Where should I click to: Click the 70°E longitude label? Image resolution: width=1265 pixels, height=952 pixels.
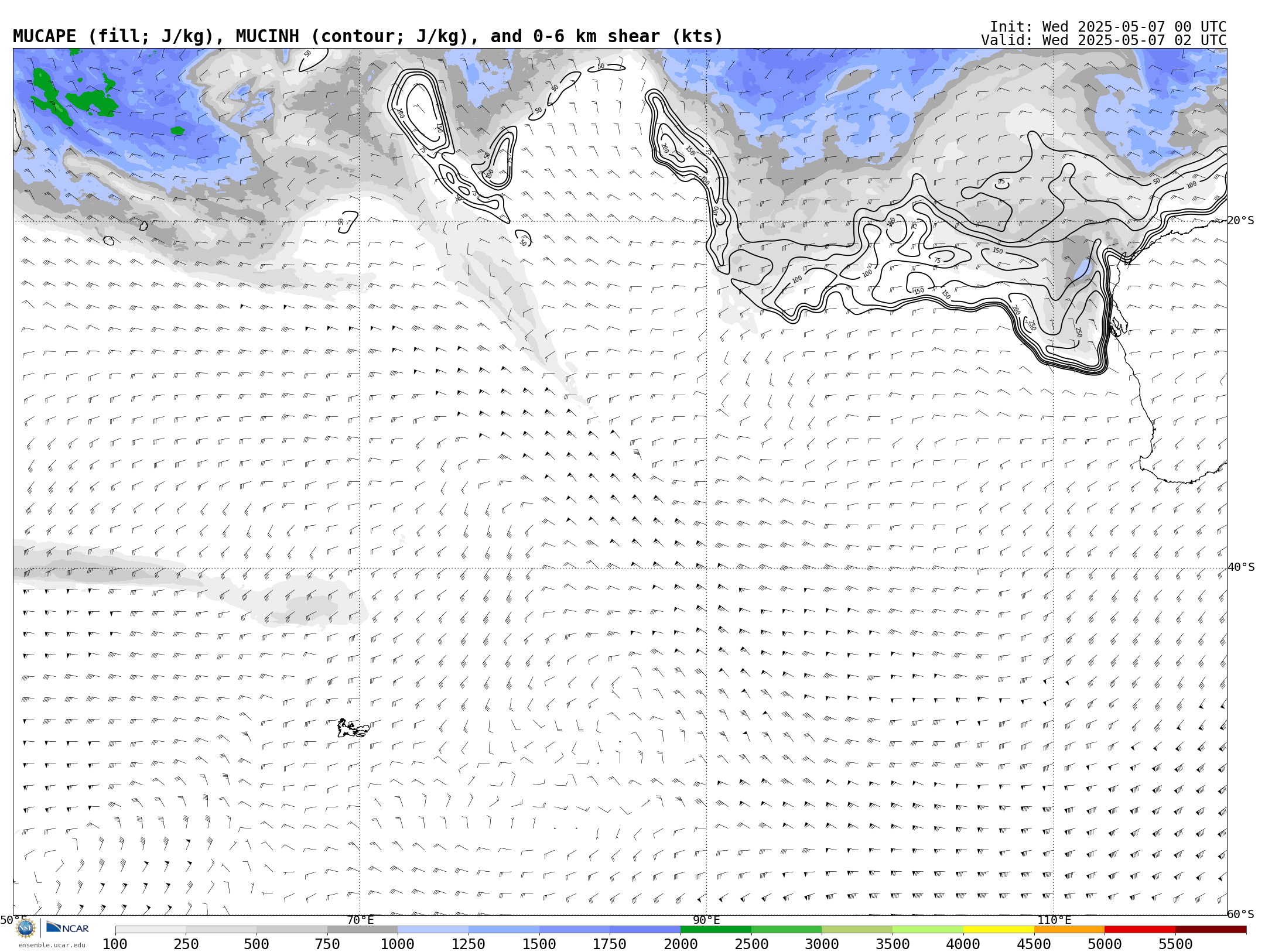[360, 920]
